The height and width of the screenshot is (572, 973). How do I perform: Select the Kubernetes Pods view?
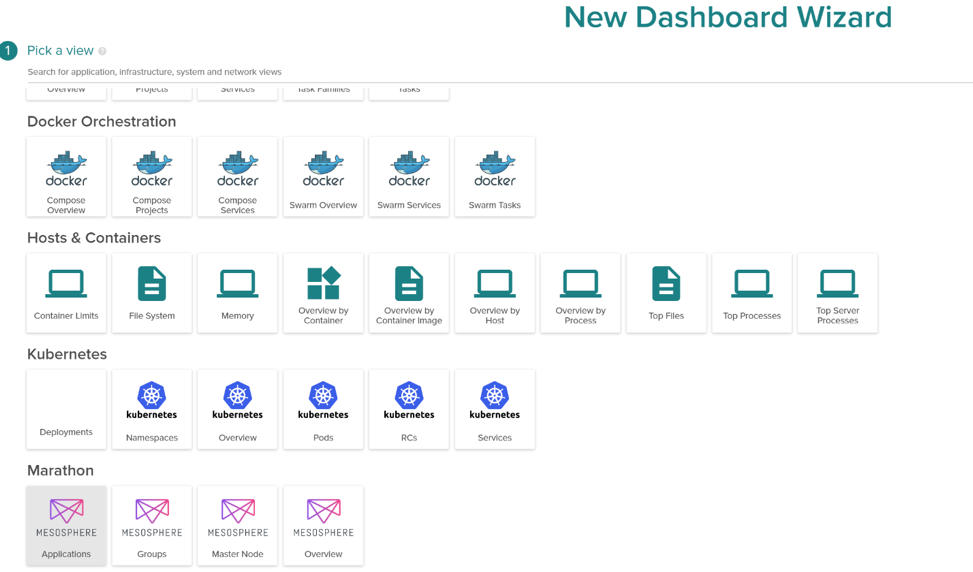point(323,409)
